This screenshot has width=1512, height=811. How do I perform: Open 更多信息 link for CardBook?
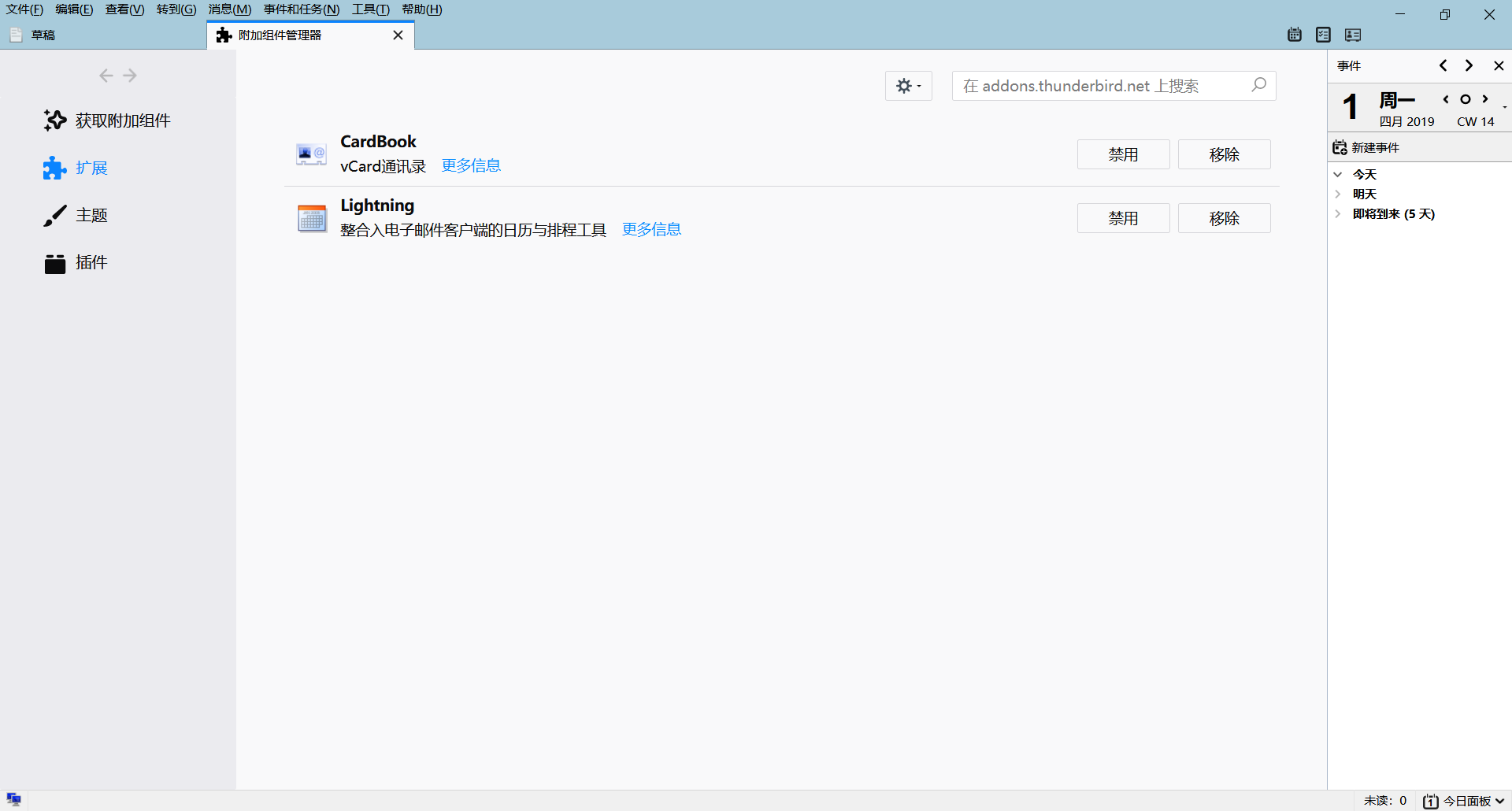[x=471, y=165]
